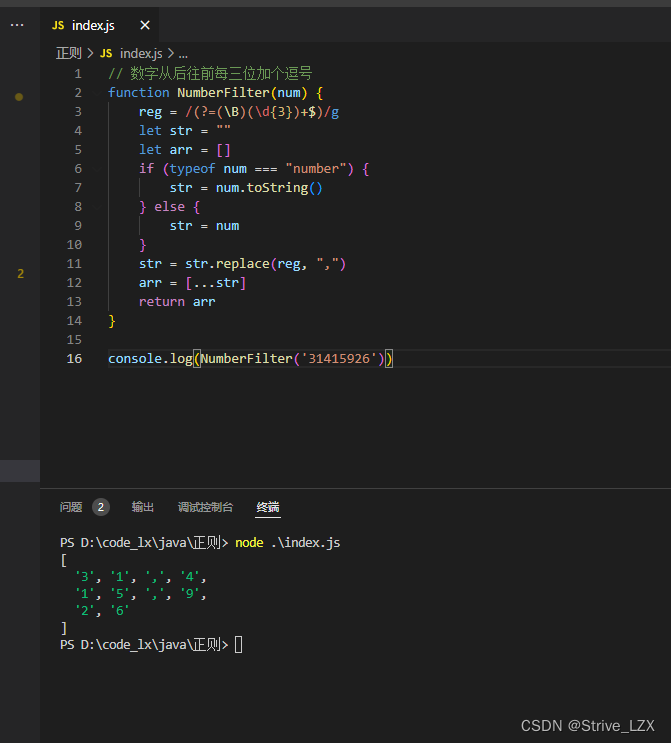The image size is (671, 743).
Task: Click the Chinese comment on line 1
Action: [210, 73]
